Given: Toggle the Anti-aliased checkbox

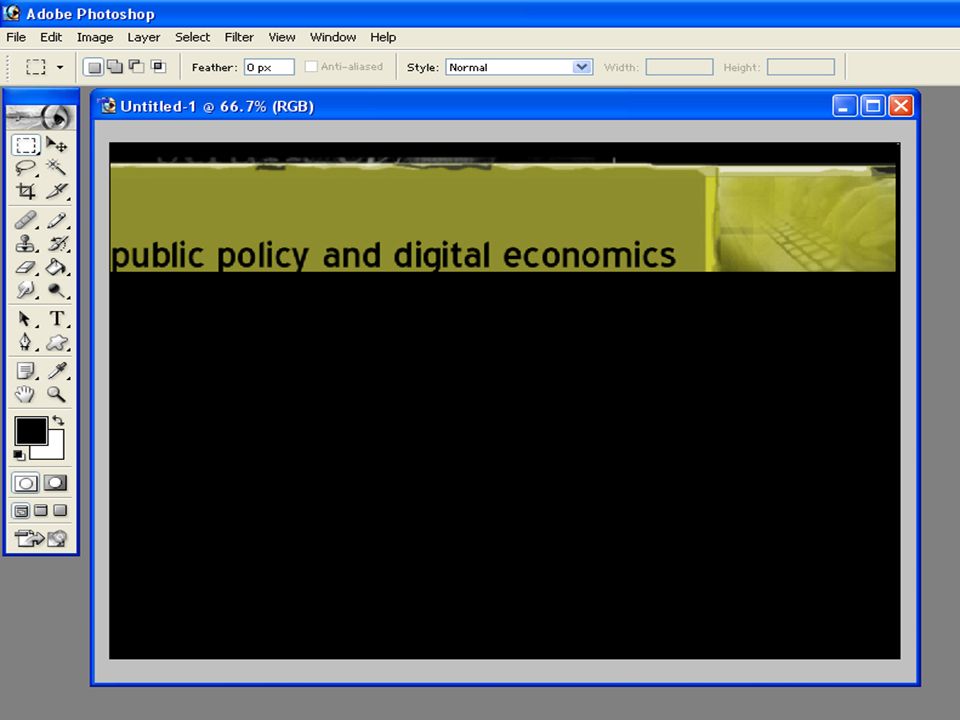Looking at the screenshot, I should click(x=311, y=67).
